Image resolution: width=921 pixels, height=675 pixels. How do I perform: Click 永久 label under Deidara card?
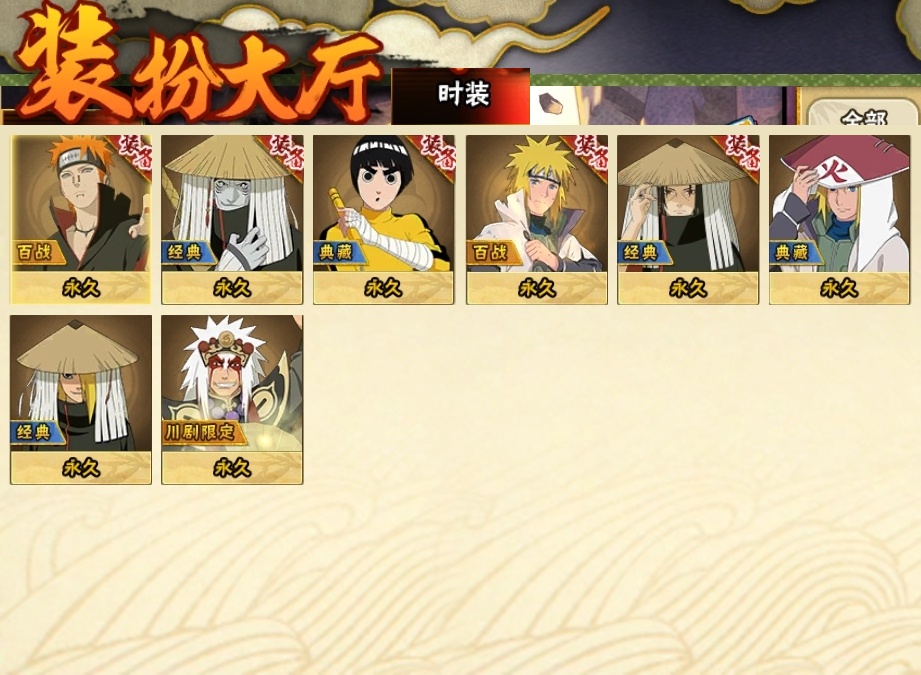coord(81,468)
